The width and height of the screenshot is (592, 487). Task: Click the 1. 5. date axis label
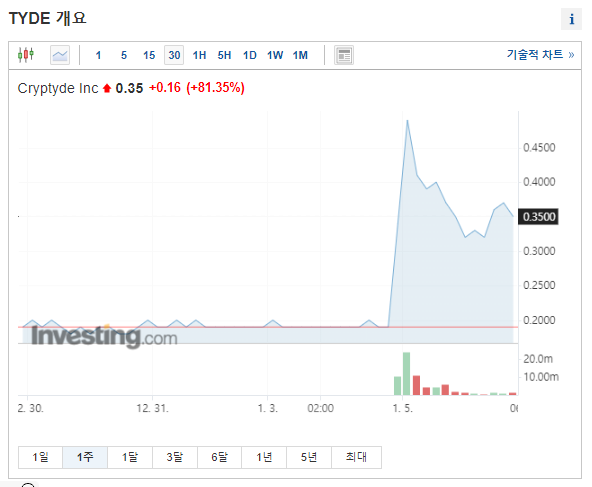[x=402, y=408]
